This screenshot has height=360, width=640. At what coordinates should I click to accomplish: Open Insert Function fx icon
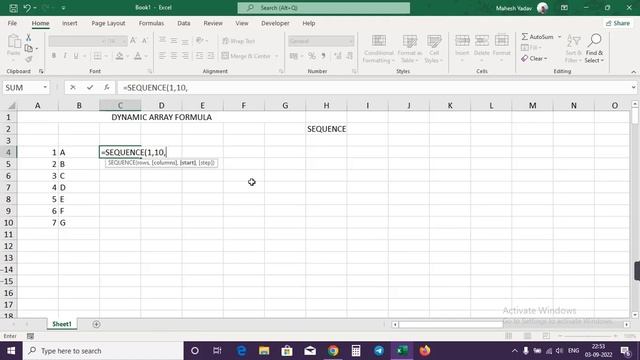107,87
